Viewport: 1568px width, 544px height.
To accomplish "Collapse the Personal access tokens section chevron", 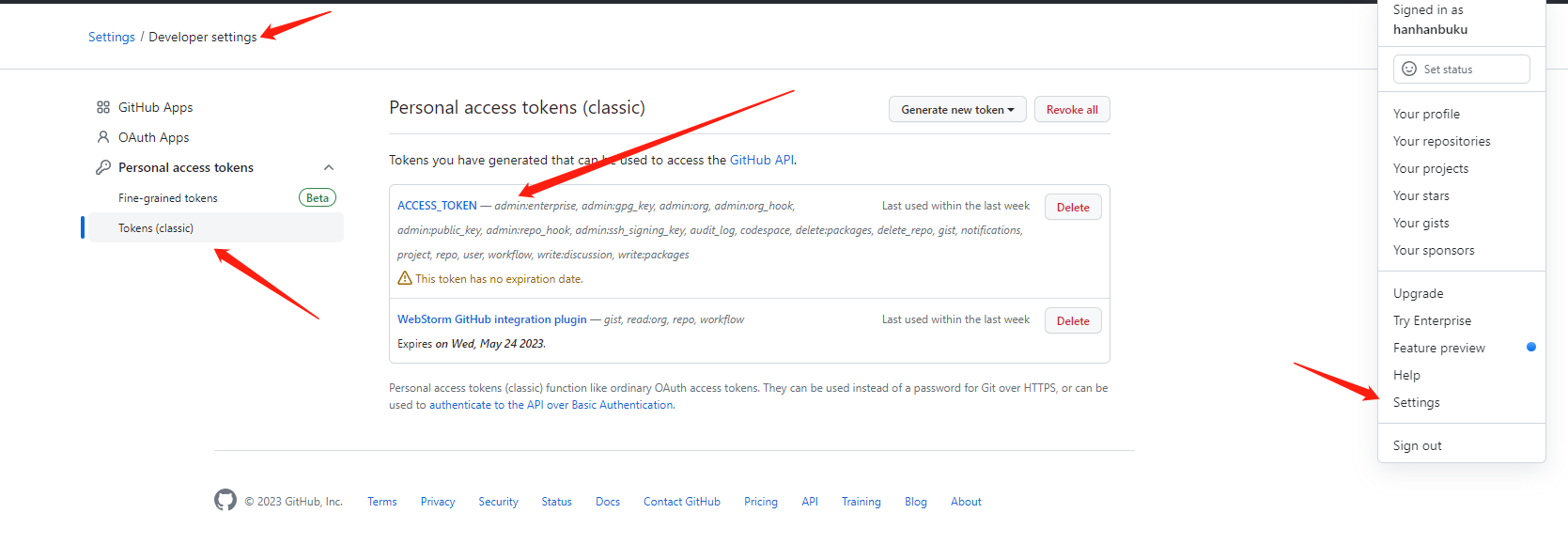I will pyautogui.click(x=329, y=167).
